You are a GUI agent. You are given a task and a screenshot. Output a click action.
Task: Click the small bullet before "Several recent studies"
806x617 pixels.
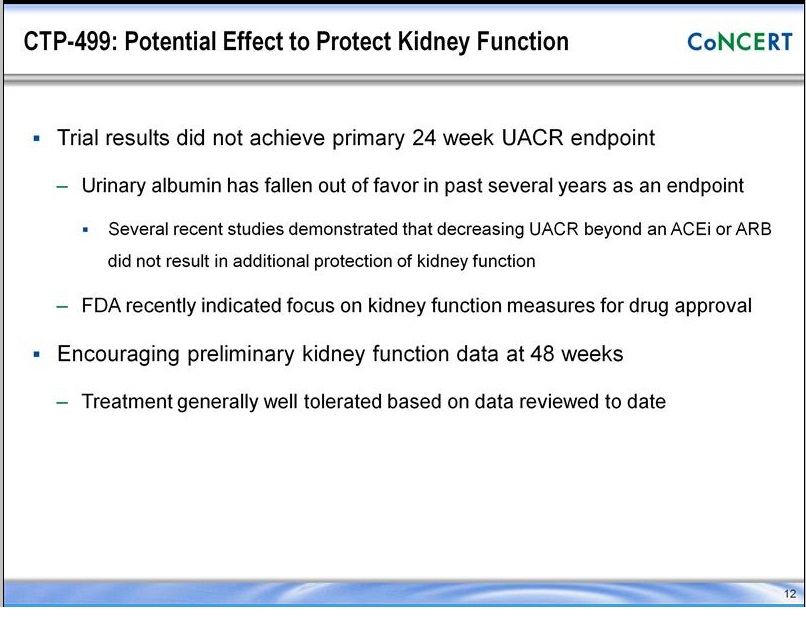86,229
